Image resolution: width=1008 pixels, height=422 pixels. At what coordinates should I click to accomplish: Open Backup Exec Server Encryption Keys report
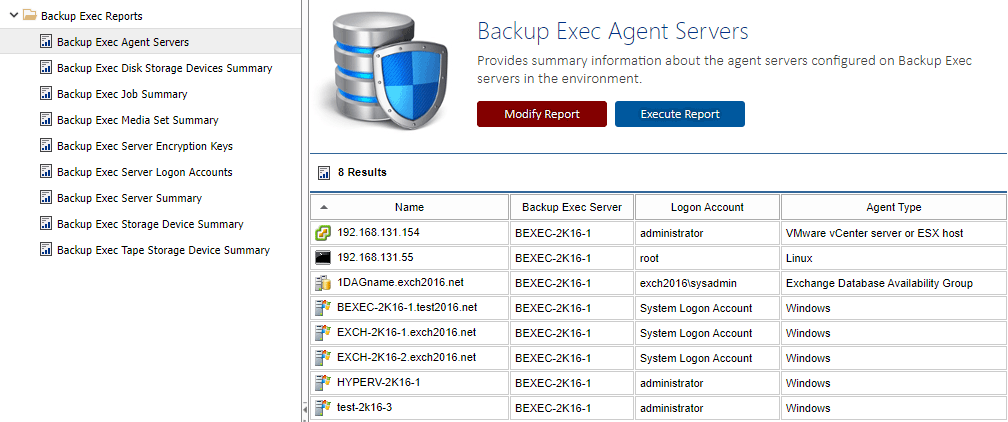[145, 146]
